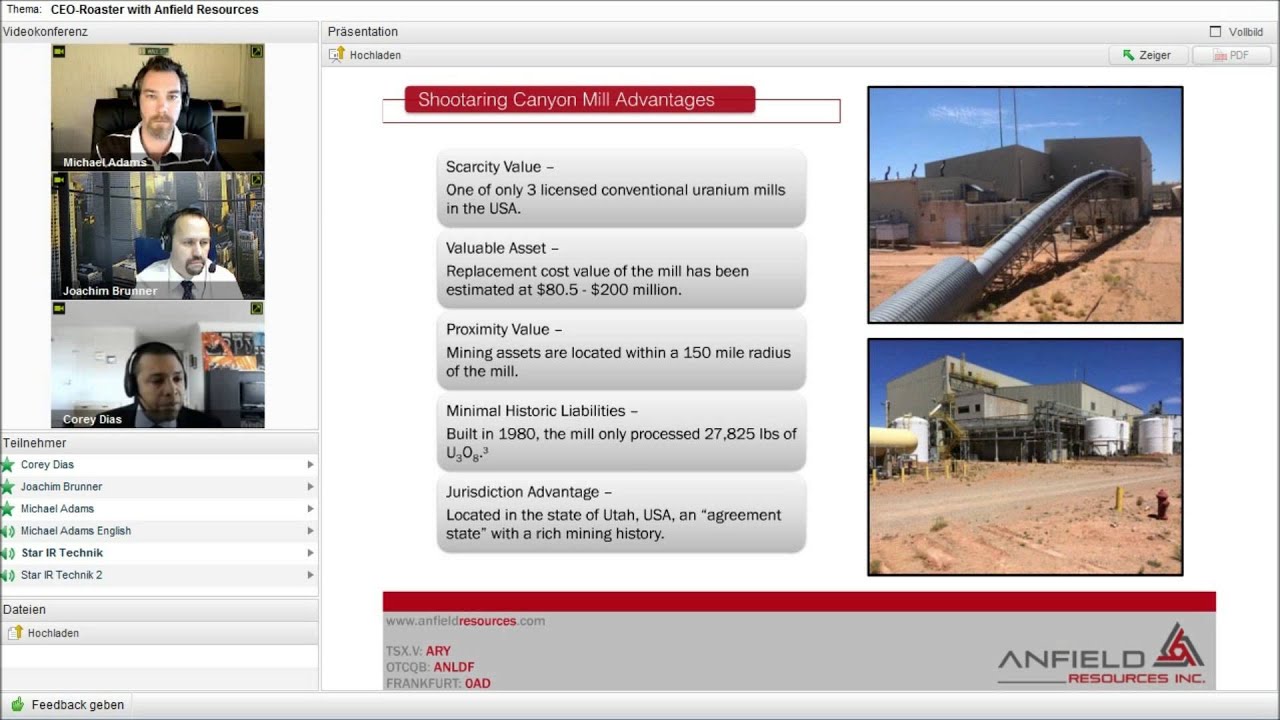Select bold participant name Star IR Technik

[62, 553]
